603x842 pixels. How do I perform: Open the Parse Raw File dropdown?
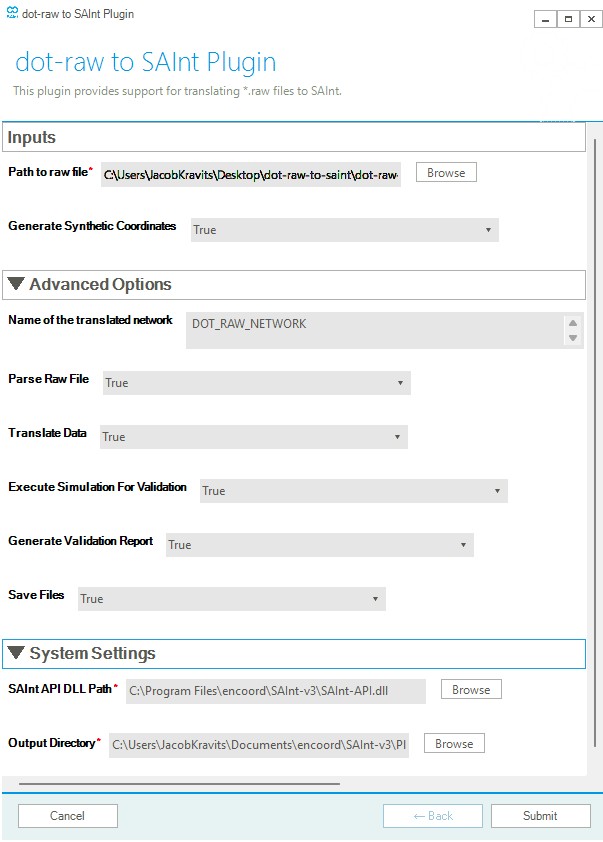click(257, 383)
